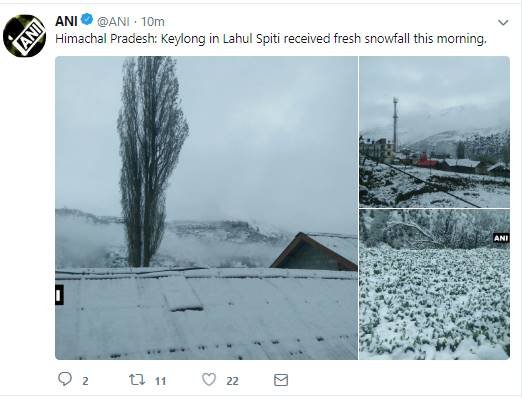The width and height of the screenshot is (522, 398).
Task: Click the reply count 2
Action: [85, 381]
